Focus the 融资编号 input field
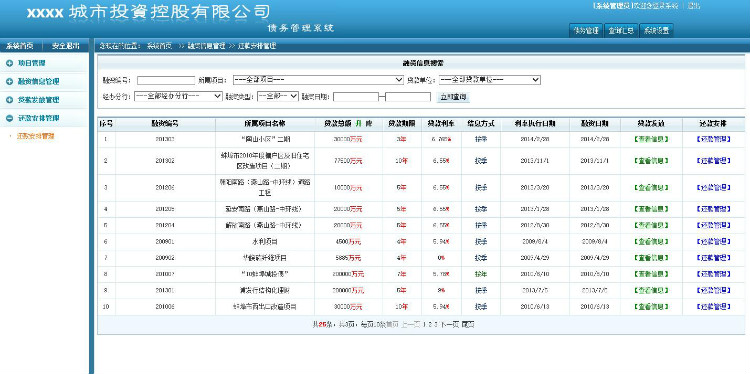The height and width of the screenshot is (374, 750). 166,80
